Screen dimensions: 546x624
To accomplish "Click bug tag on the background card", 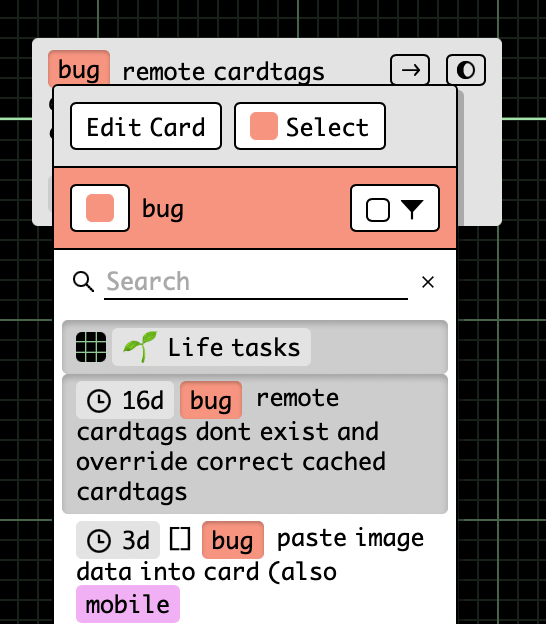I will tap(79, 68).
